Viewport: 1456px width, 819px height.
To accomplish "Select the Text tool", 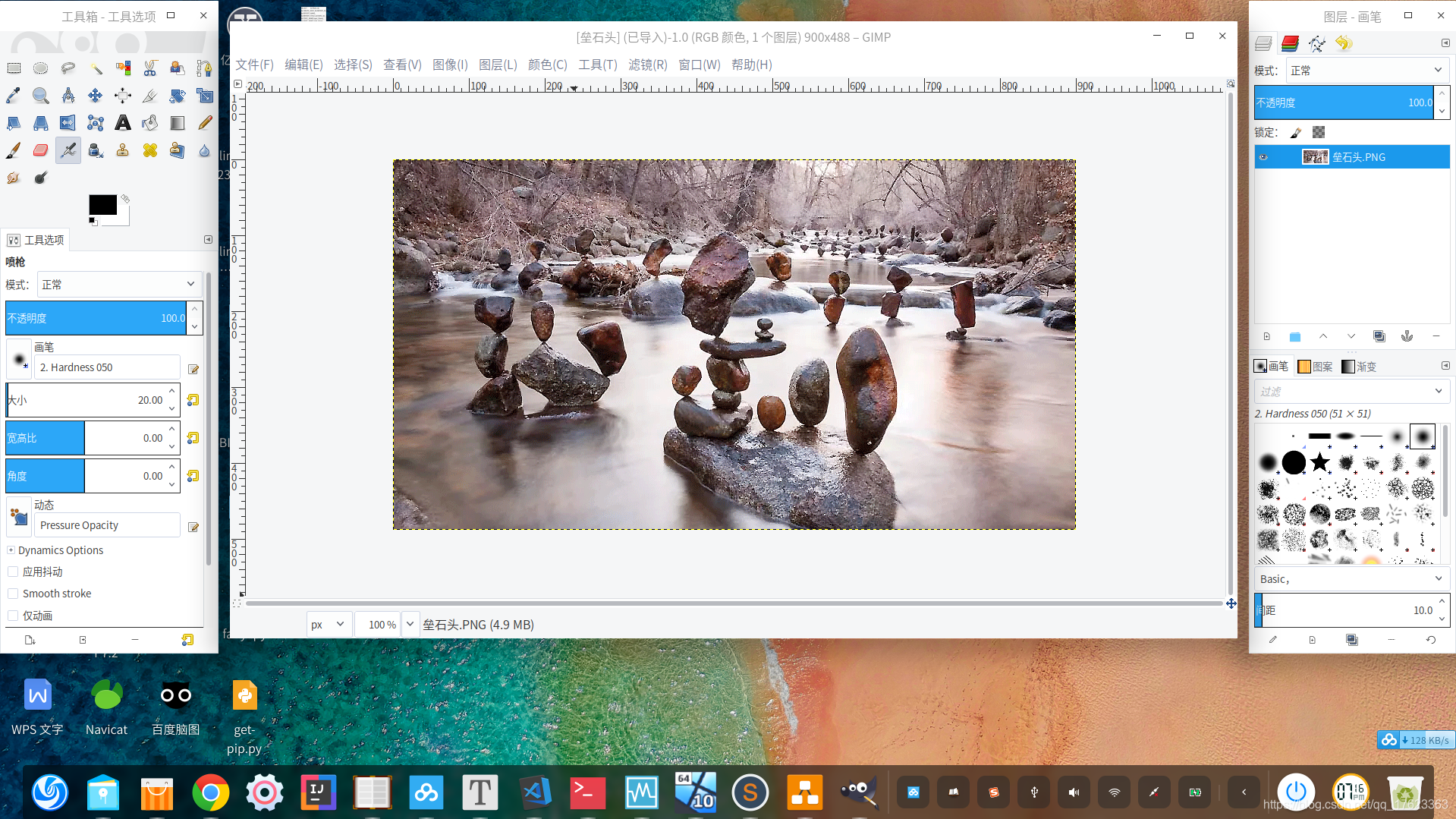I will [x=123, y=123].
